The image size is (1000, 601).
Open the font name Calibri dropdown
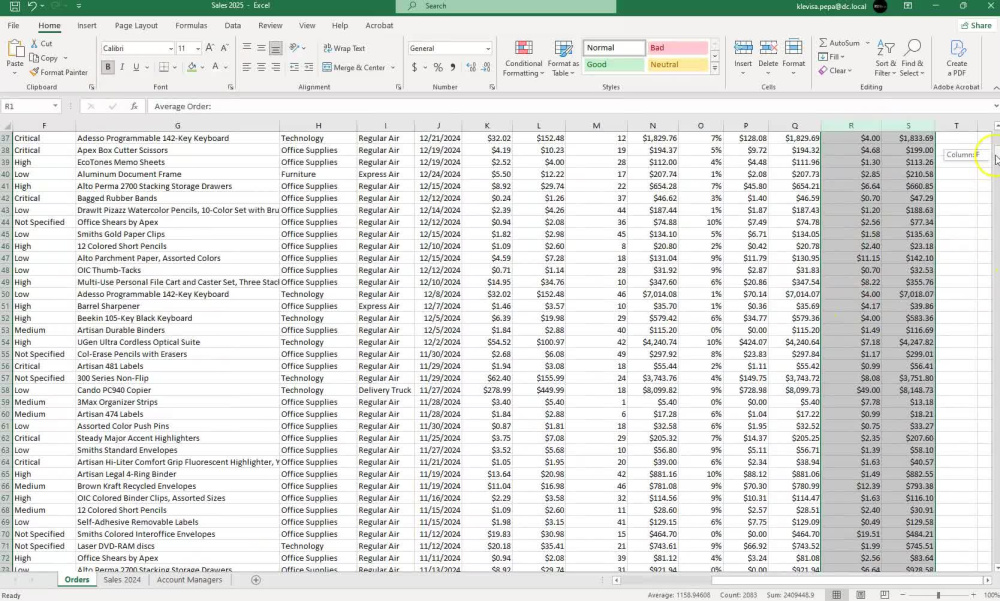click(x=170, y=48)
